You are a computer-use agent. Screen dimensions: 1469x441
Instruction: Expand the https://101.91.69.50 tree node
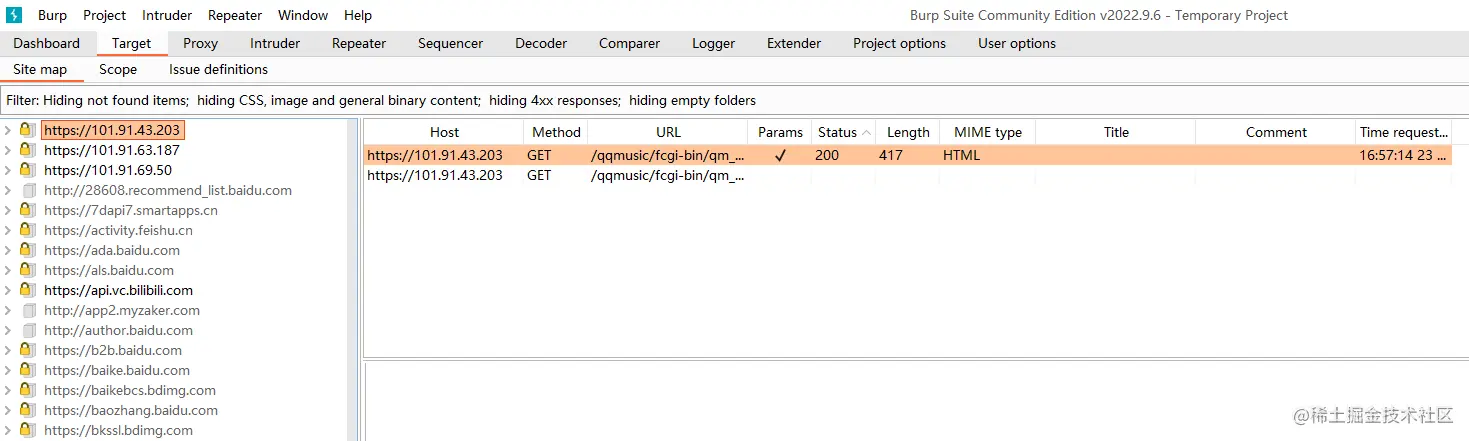pyautogui.click(x=8, y=170)
